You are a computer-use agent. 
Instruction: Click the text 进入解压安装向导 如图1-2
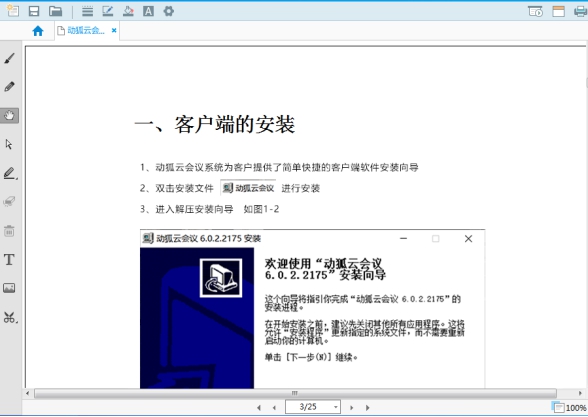pos(210,209)
